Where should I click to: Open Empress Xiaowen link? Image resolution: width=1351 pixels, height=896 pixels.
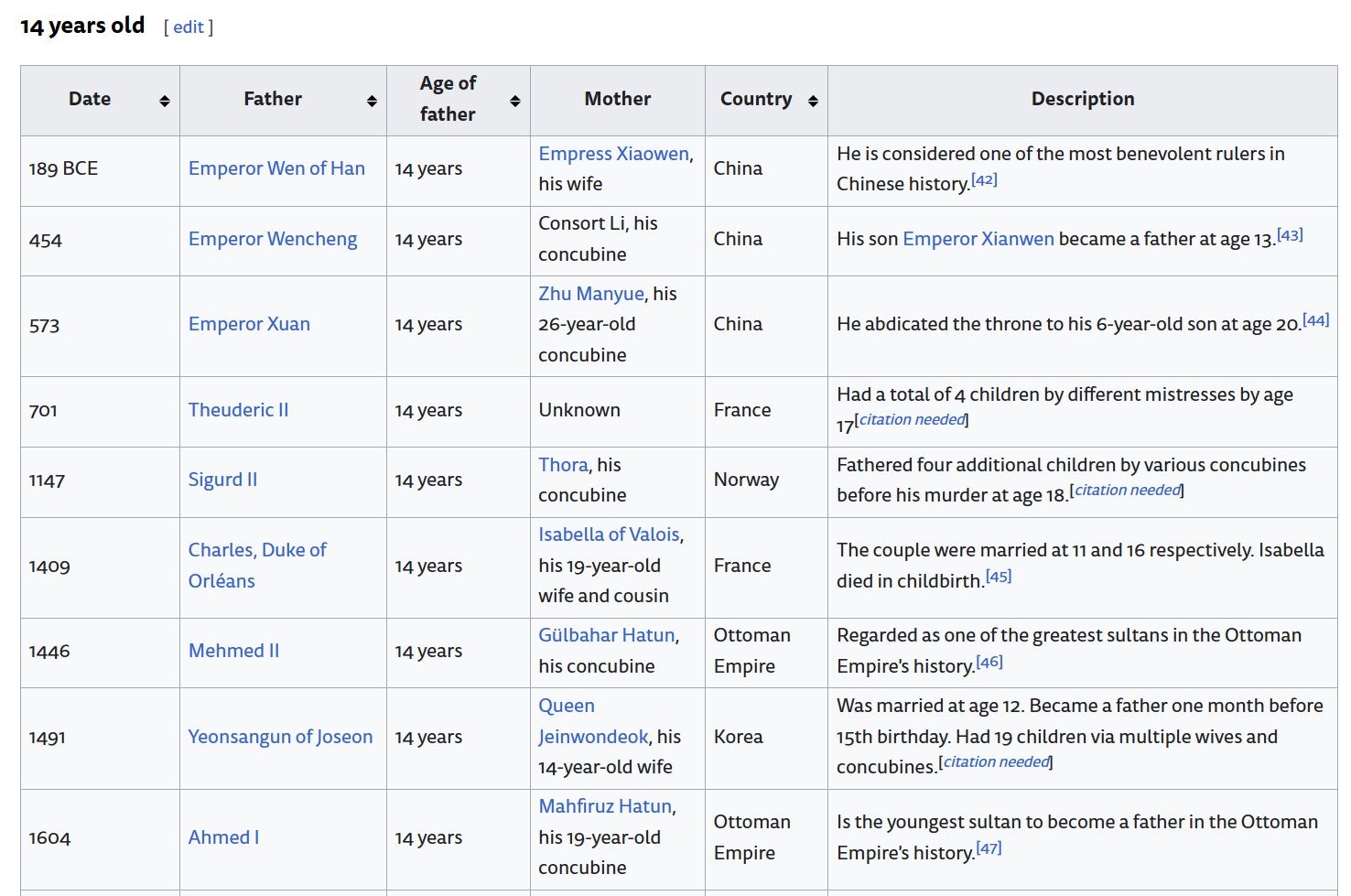[x=613, y=154]
